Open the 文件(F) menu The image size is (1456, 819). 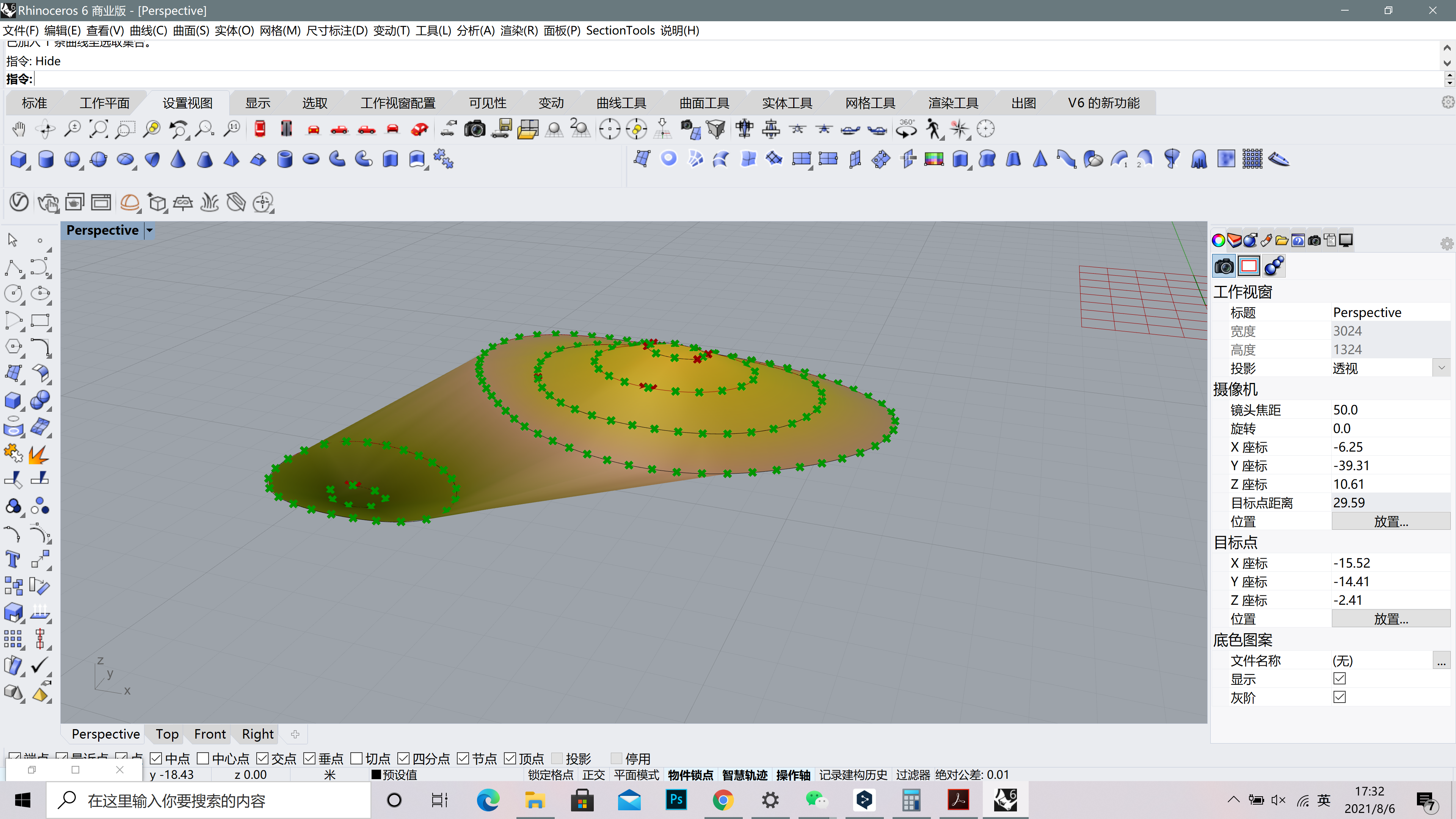tap(21, 30)
